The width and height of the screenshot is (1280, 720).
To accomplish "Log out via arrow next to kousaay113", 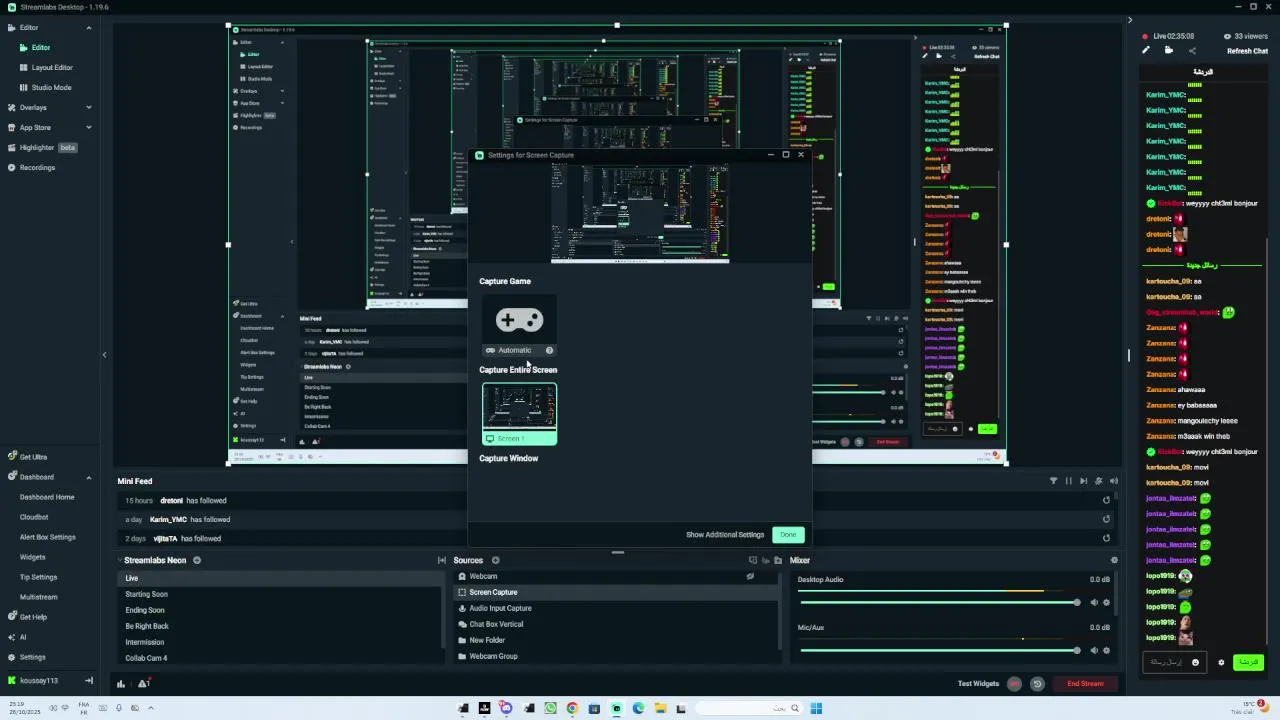I will coord(89,681).
